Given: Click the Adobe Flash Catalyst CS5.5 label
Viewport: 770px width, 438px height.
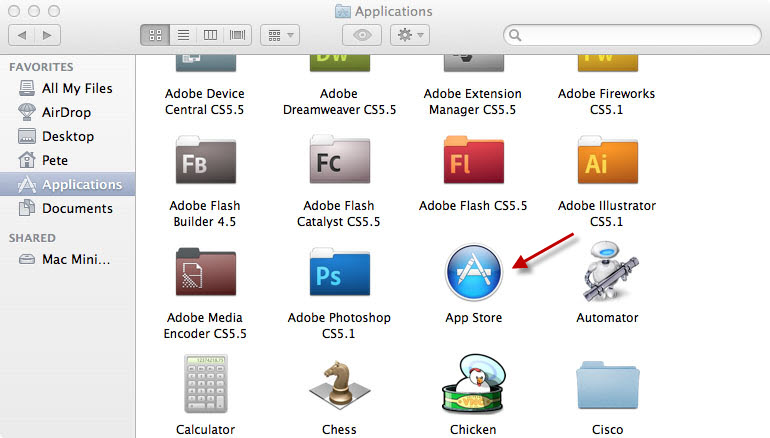Looking at the screenshot, I should 339,214.
